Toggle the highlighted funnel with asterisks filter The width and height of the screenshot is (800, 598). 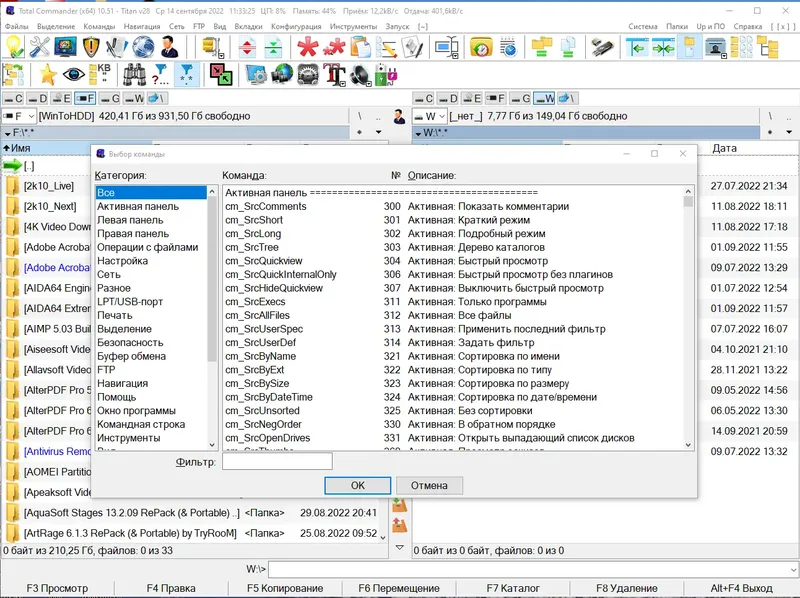[x=187, y=75]
